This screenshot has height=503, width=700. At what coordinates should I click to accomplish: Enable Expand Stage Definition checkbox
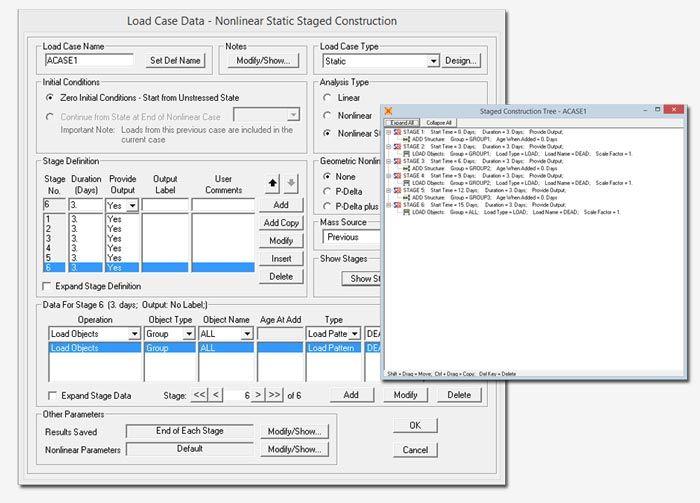coord(46,286)
